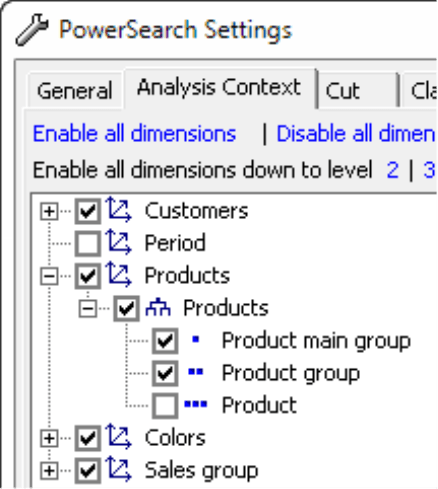Click the three-dot level icon beside Product
This screenshot has width=438, height=489.
(x=196, y=404)
